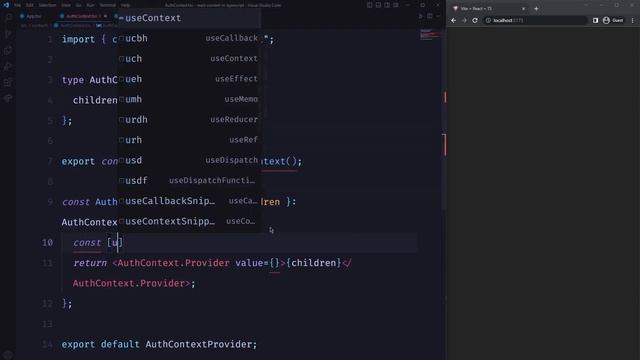Click AuthContext.tsx in the breadcrumb path
The height and width of the screenshot is (360, 640).
(75, 25)
